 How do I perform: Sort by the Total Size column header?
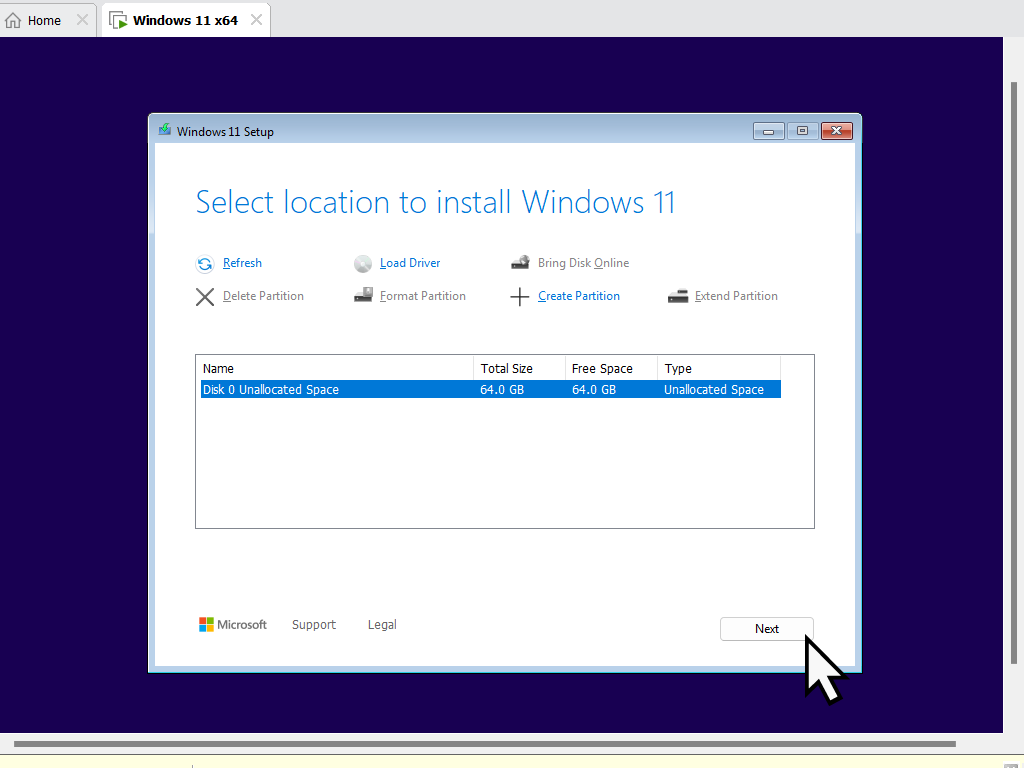(505, 368)
